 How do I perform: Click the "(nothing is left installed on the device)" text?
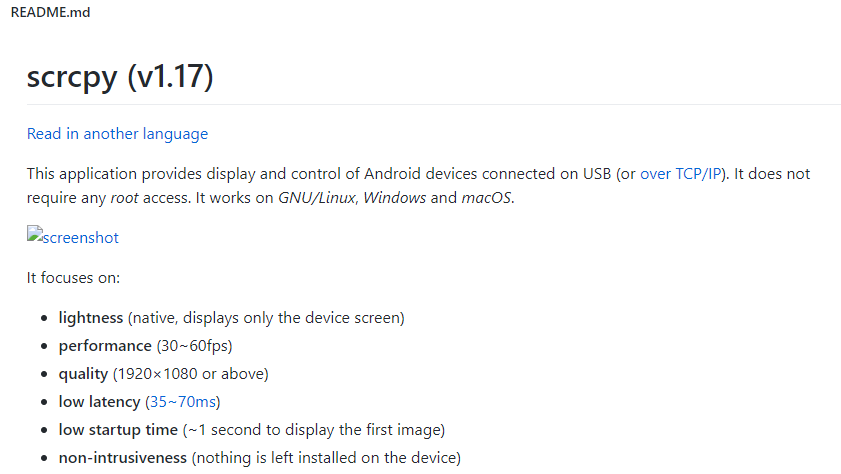326,457
